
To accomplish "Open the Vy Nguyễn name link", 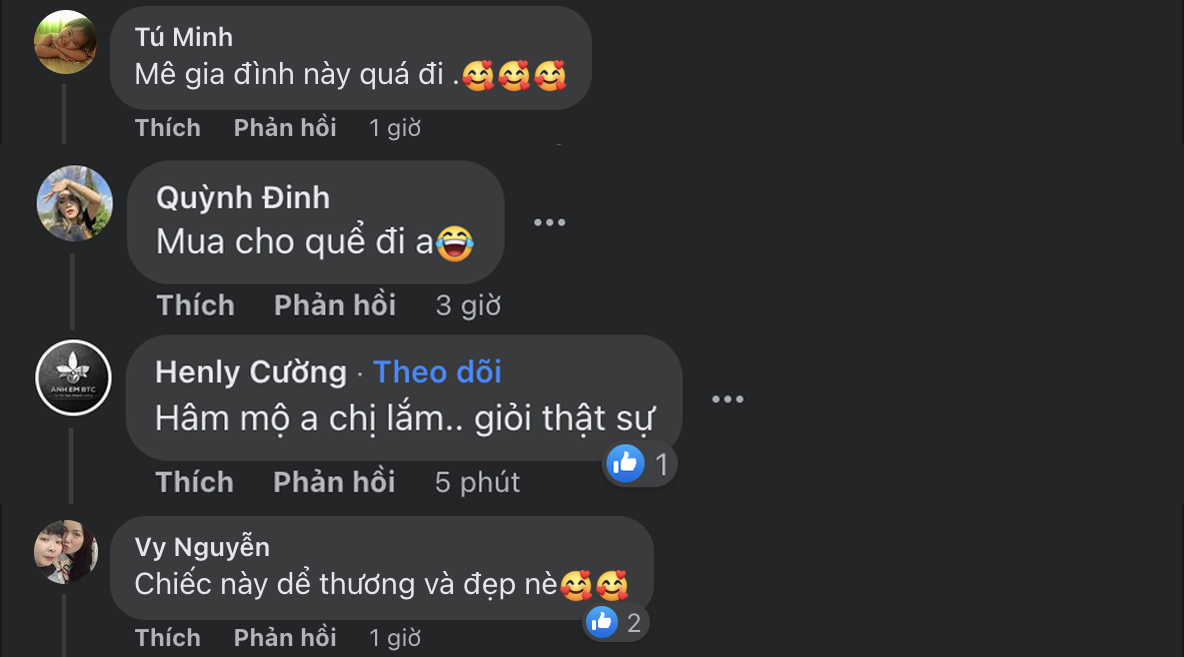I will pos(202,547).
